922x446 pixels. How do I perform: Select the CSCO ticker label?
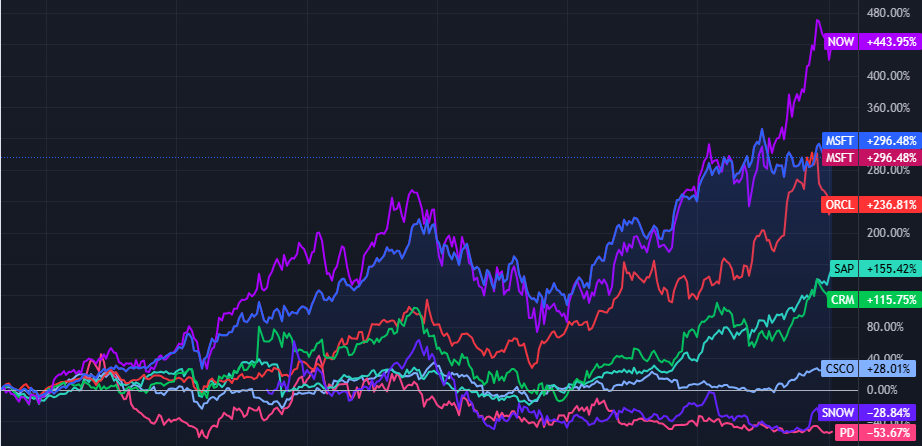pyautogui.click(x=839, y=368)
